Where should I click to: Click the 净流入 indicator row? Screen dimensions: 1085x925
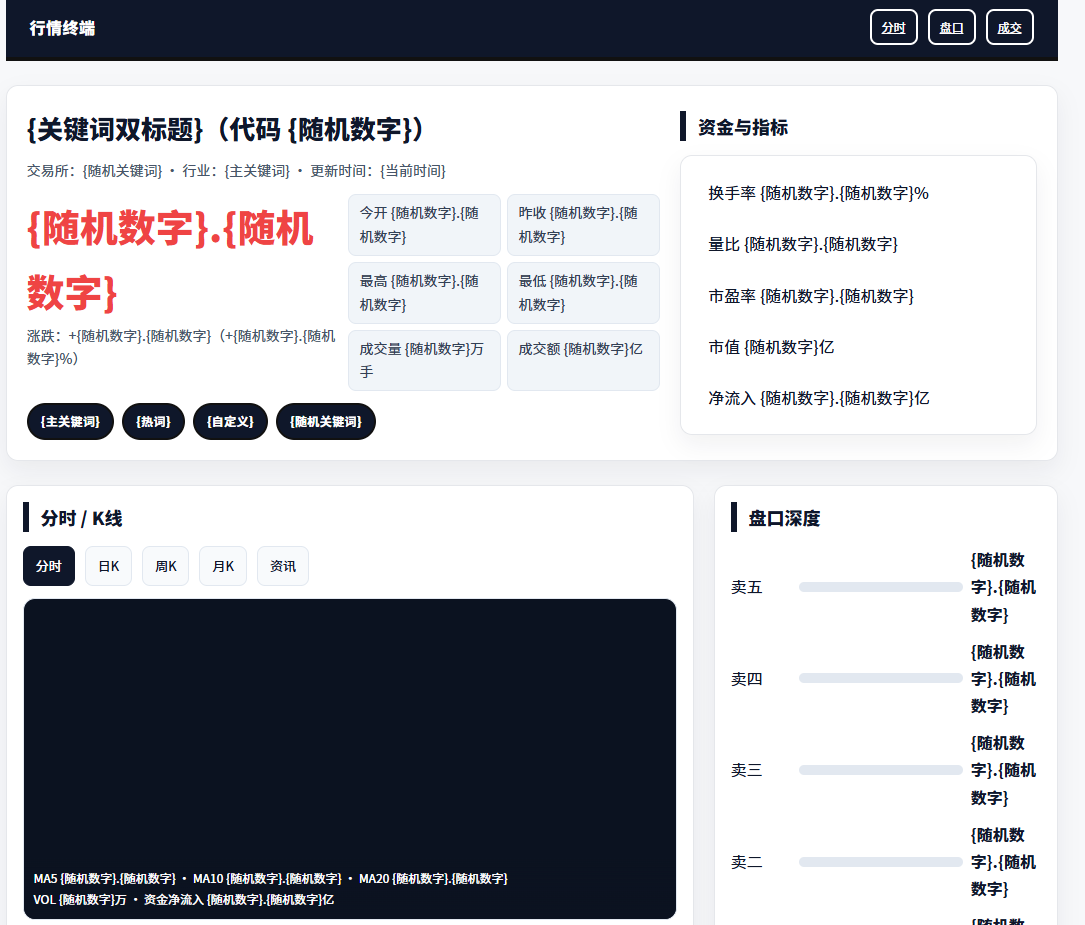pos(857,398)
